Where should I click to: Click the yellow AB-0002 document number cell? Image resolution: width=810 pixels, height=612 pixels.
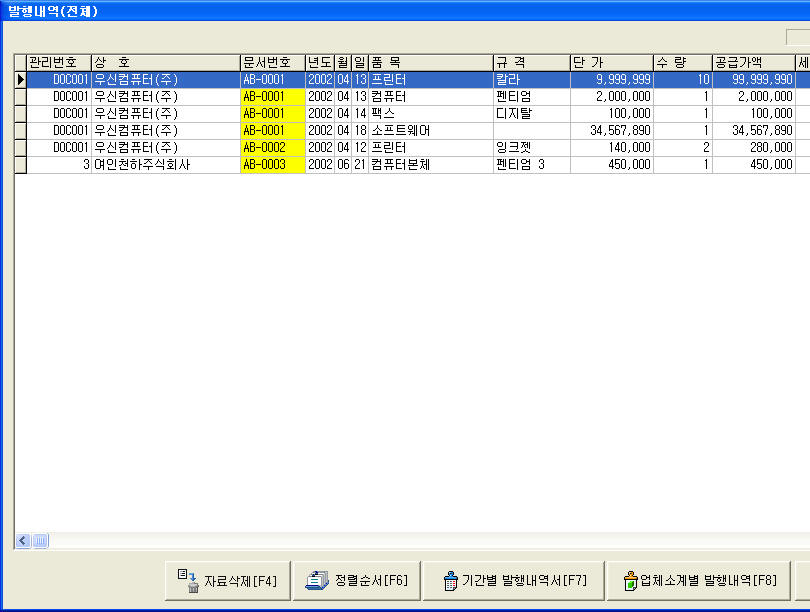click(x=273, y=148)
